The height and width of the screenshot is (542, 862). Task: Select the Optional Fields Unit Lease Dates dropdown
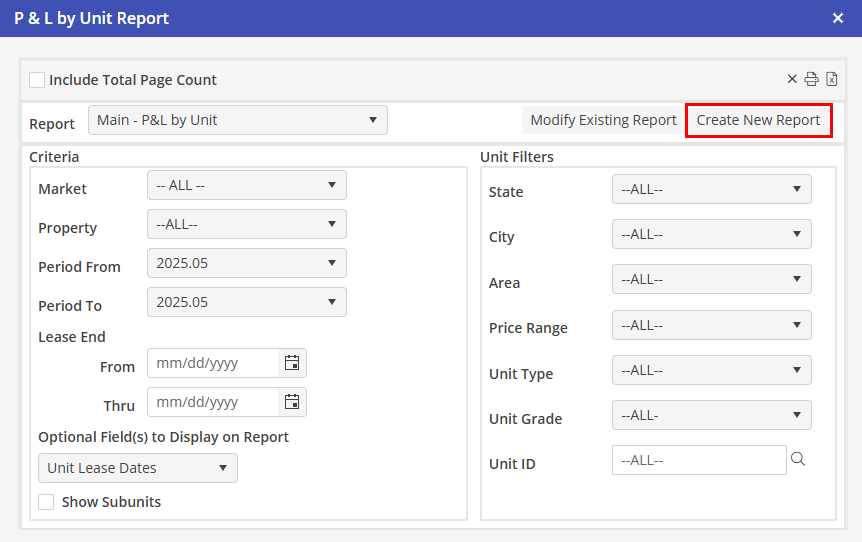(138, 468)
